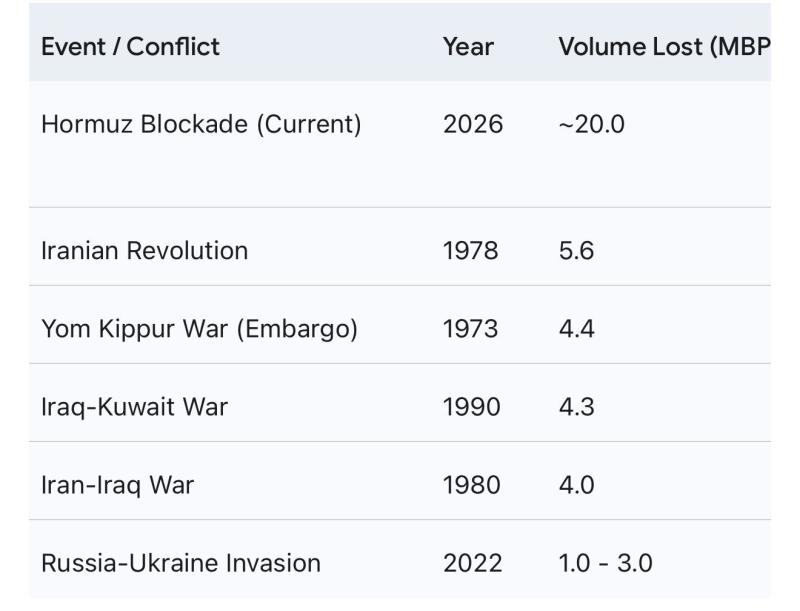Click the 4.0 volume value
Viewport: 800px width, 611px height.
click(576, 485)
